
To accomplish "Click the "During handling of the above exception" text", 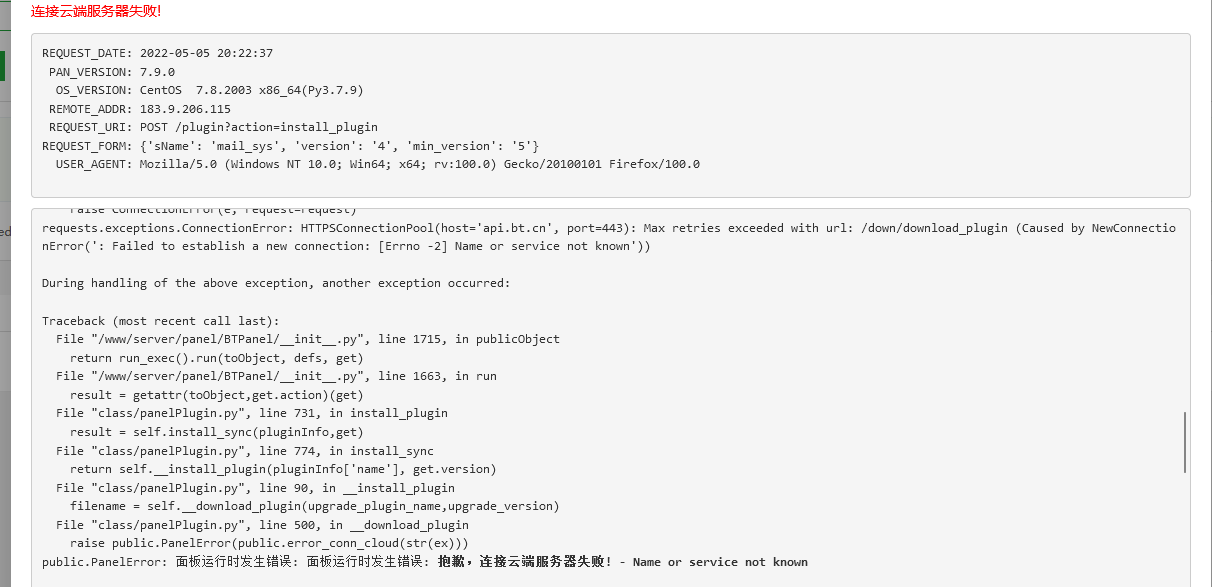I will pyautogui.click(x=276, y=283).
